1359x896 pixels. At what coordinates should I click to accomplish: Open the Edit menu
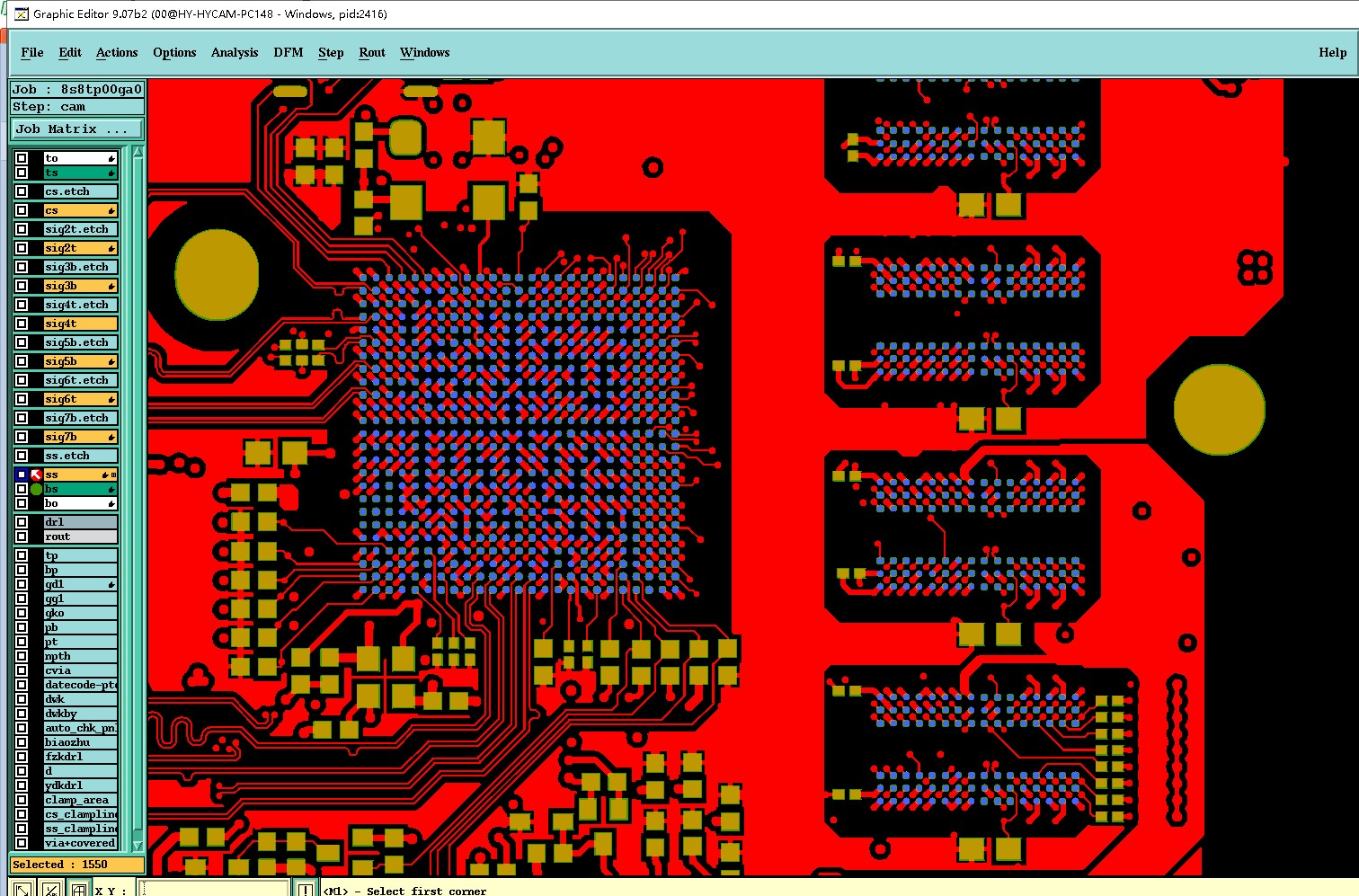70,52
